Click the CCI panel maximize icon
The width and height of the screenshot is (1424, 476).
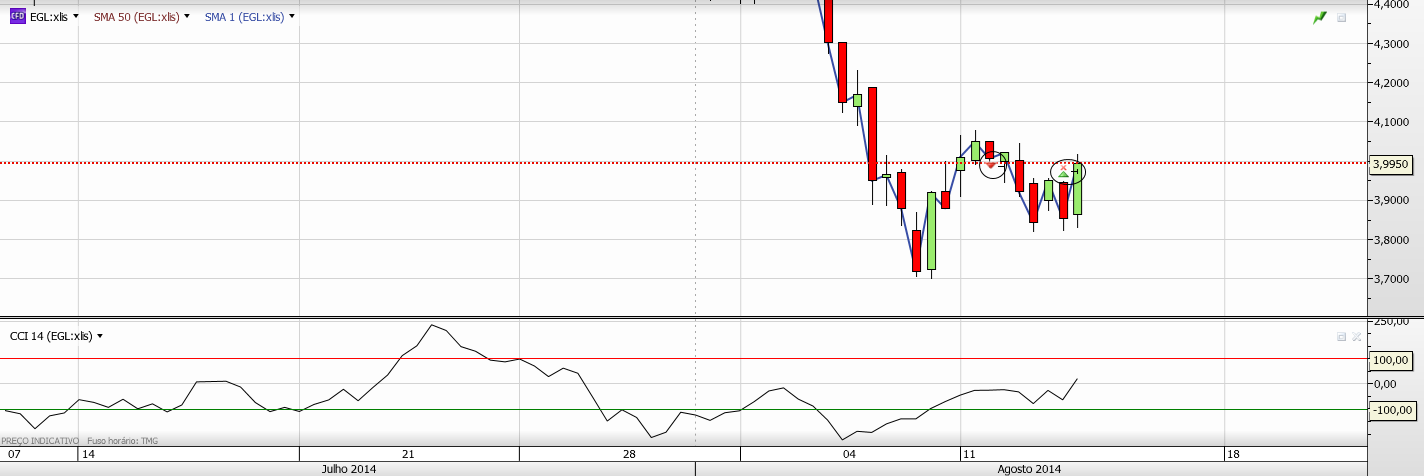[x=1342, y=337]
